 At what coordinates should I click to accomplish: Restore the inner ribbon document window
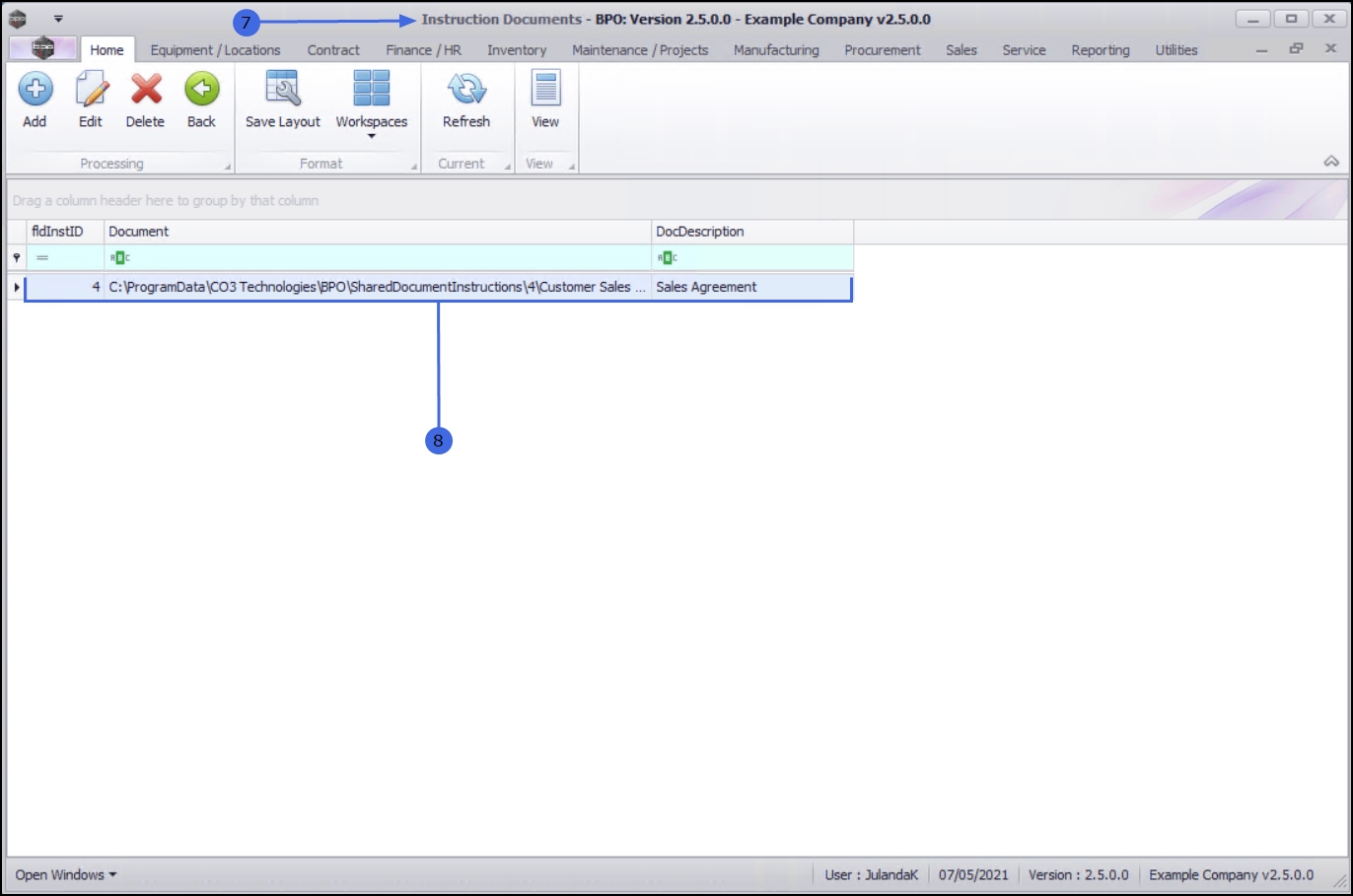[x=1296, y=48]
